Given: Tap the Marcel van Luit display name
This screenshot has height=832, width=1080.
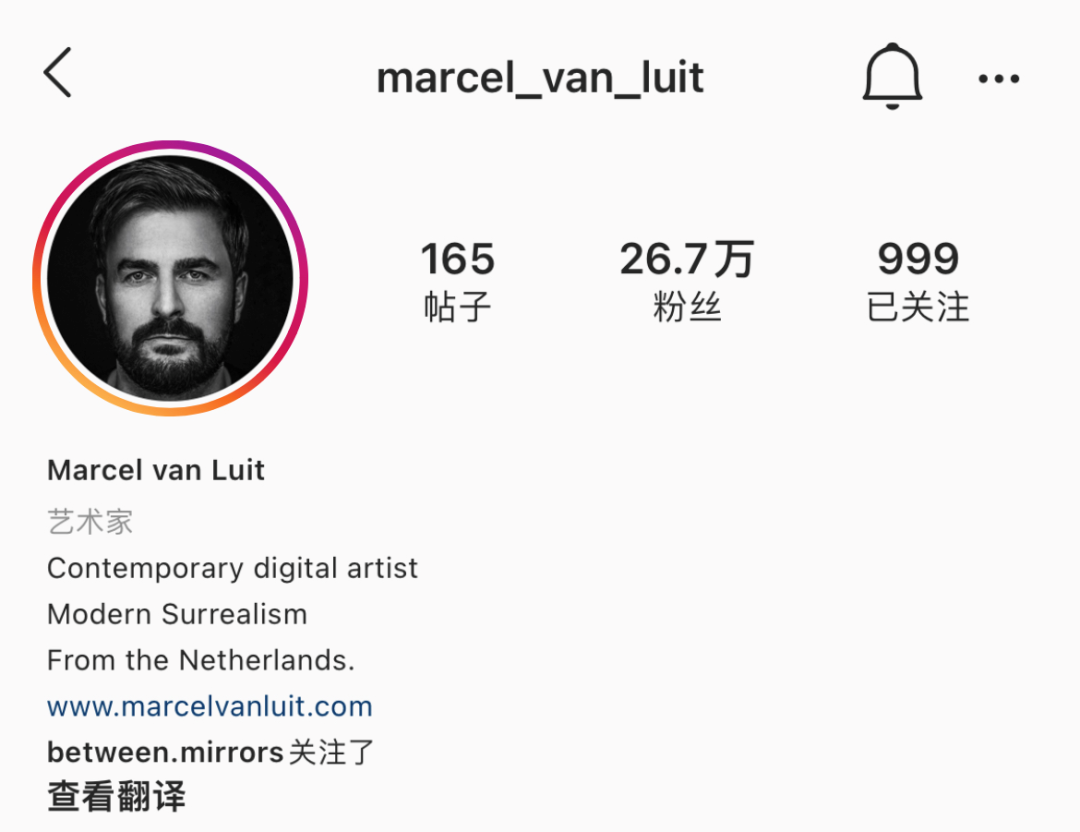Looking at the screenshot, I should 156,470.
